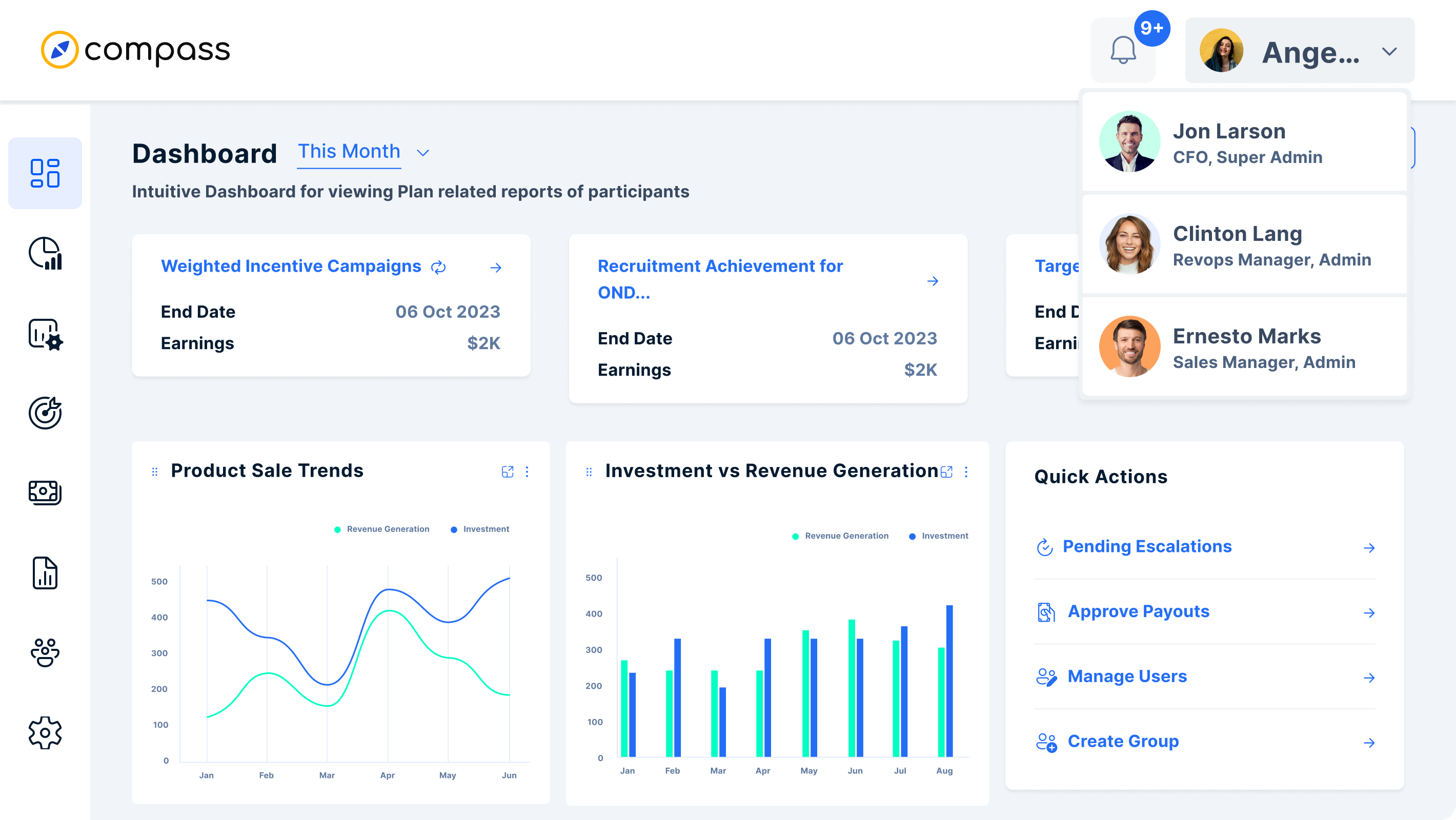Screen dimensions: 1456x820
Task: Open the pie chart analytics sidebar icon
Action: tap(45, 253)
